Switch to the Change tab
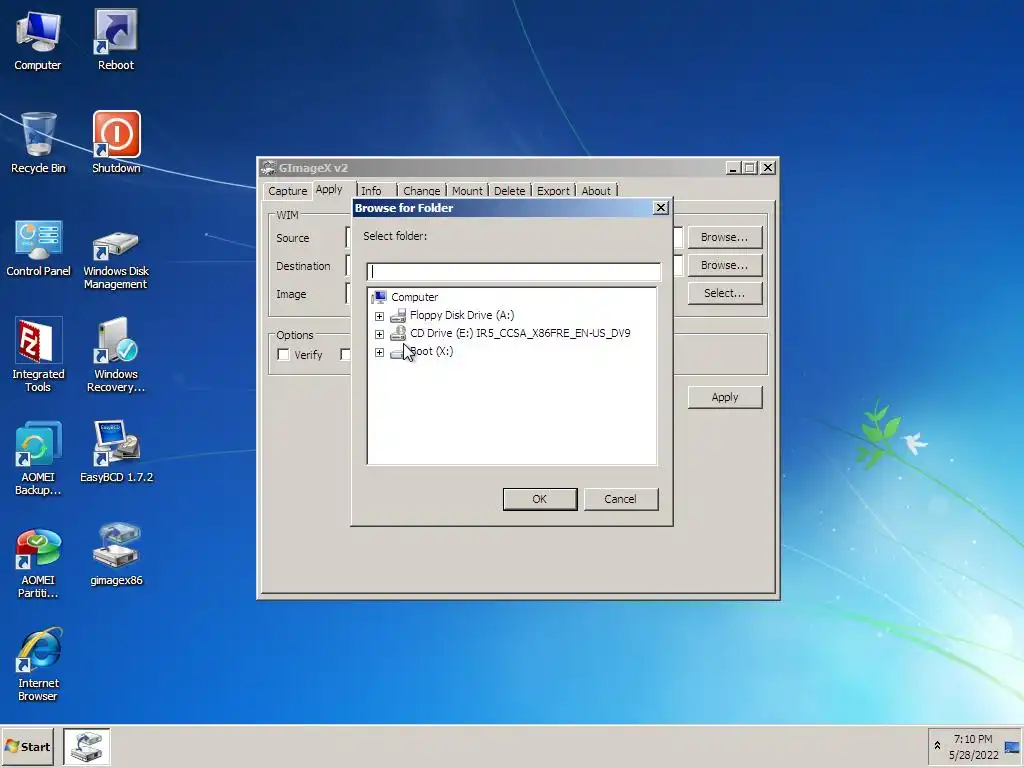 coord(421,191)
